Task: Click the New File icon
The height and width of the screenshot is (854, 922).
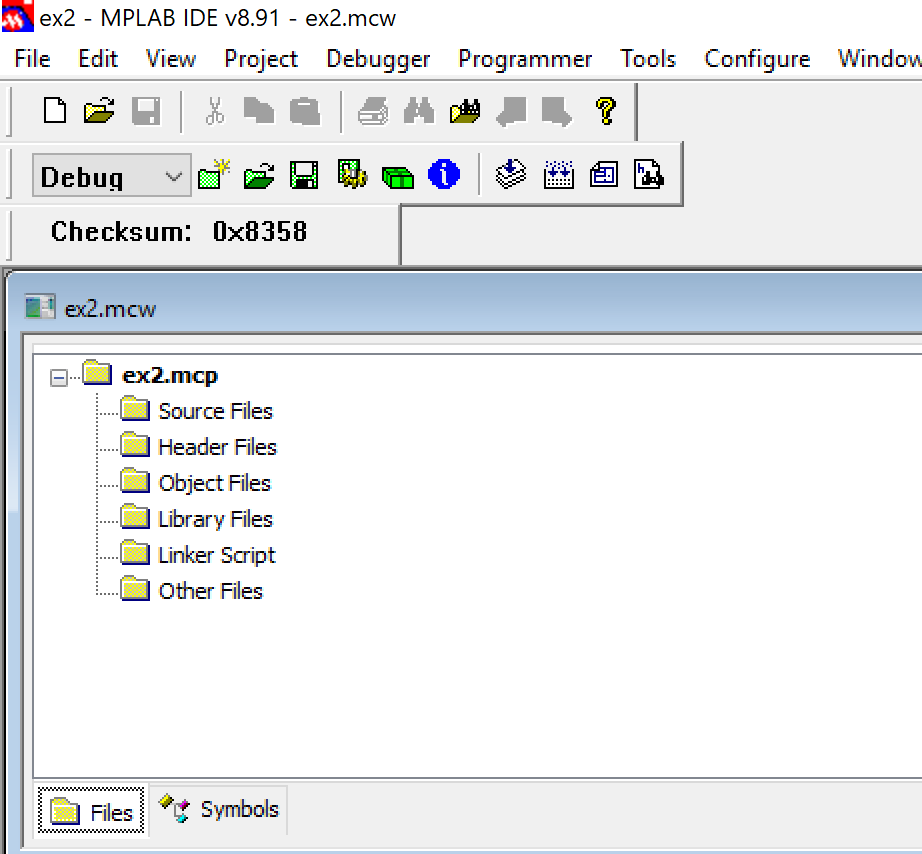Action: click(x=55, y=111)
